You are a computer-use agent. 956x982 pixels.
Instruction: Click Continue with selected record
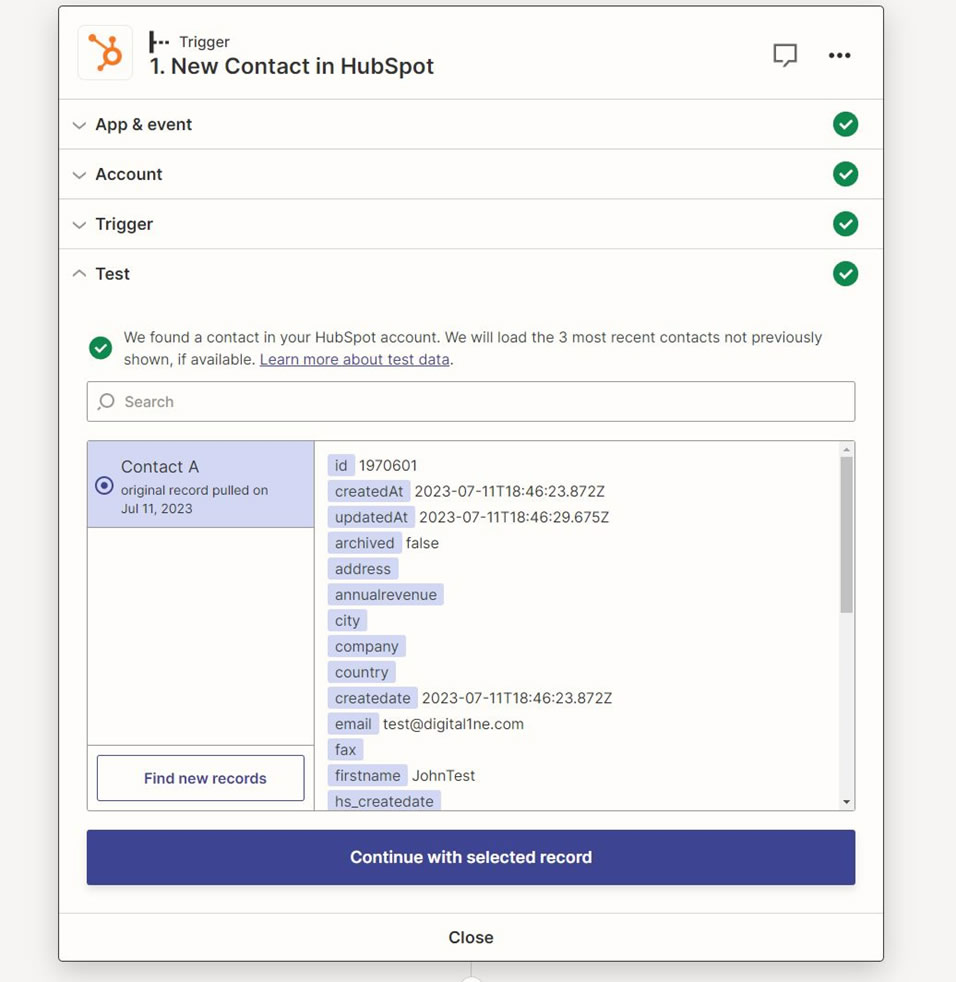point(470,857)
